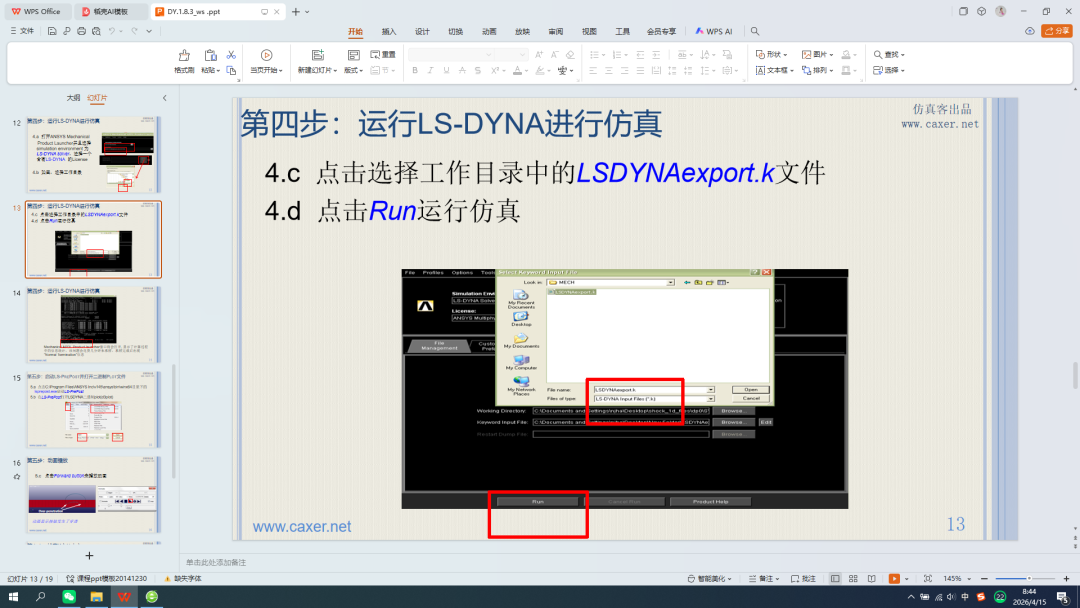
Task: Toggle Italic formatting
Action: 430,70
